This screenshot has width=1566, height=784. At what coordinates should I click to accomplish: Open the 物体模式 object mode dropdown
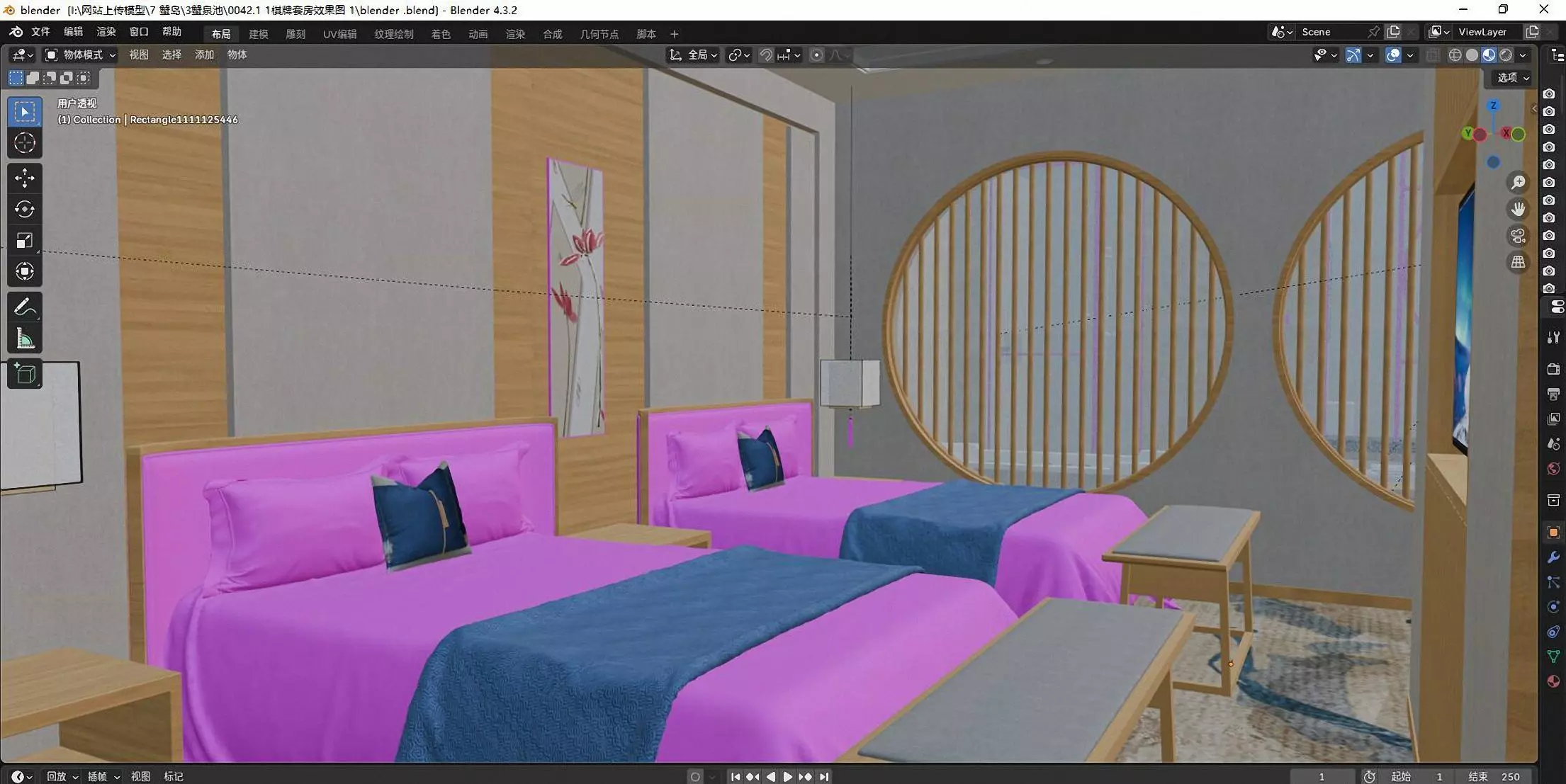(x=80, y=55)
